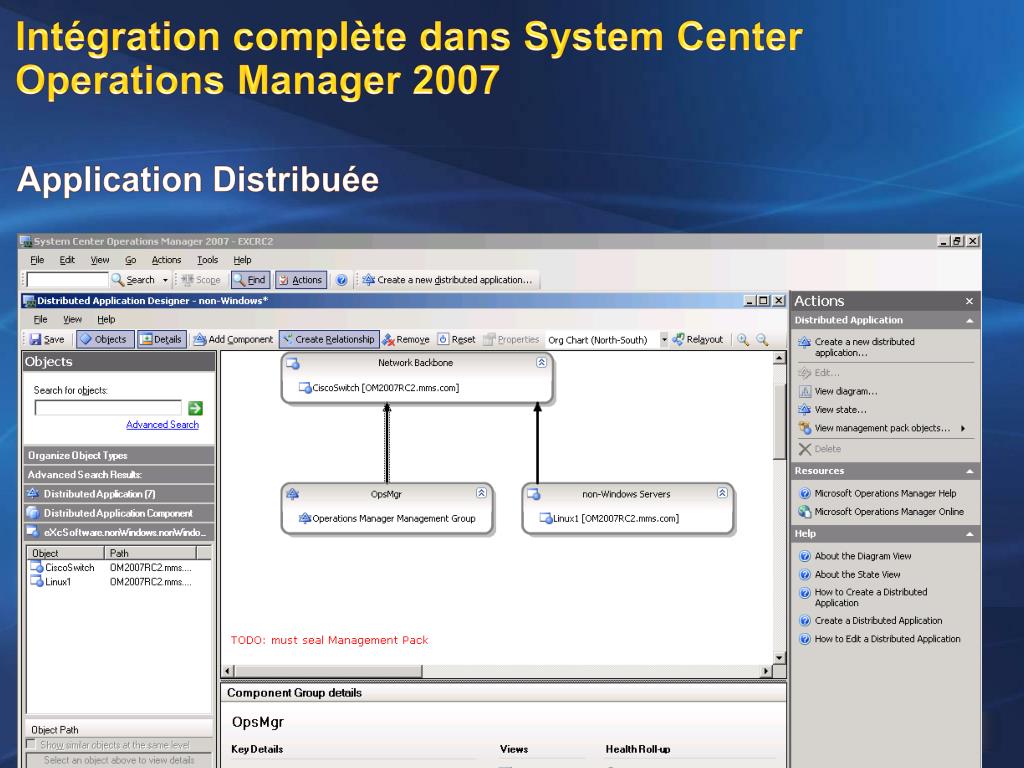Viewport: 1024px width, 768px height.
Task: Collapse the Distributed Application actions section
Action: 970,321
